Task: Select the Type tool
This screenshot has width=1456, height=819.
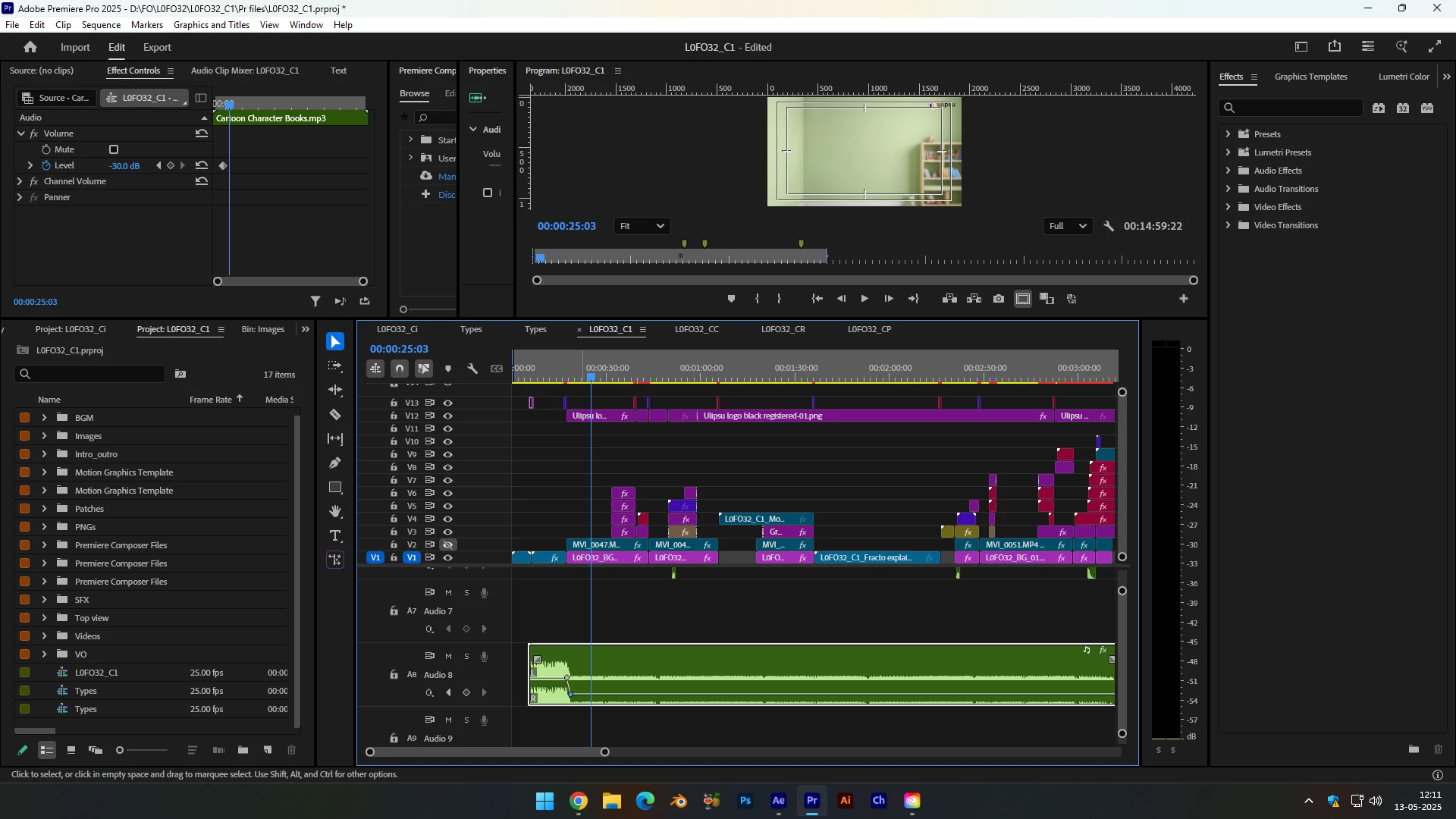Action: pyautogui.click(x=335, y=536)
